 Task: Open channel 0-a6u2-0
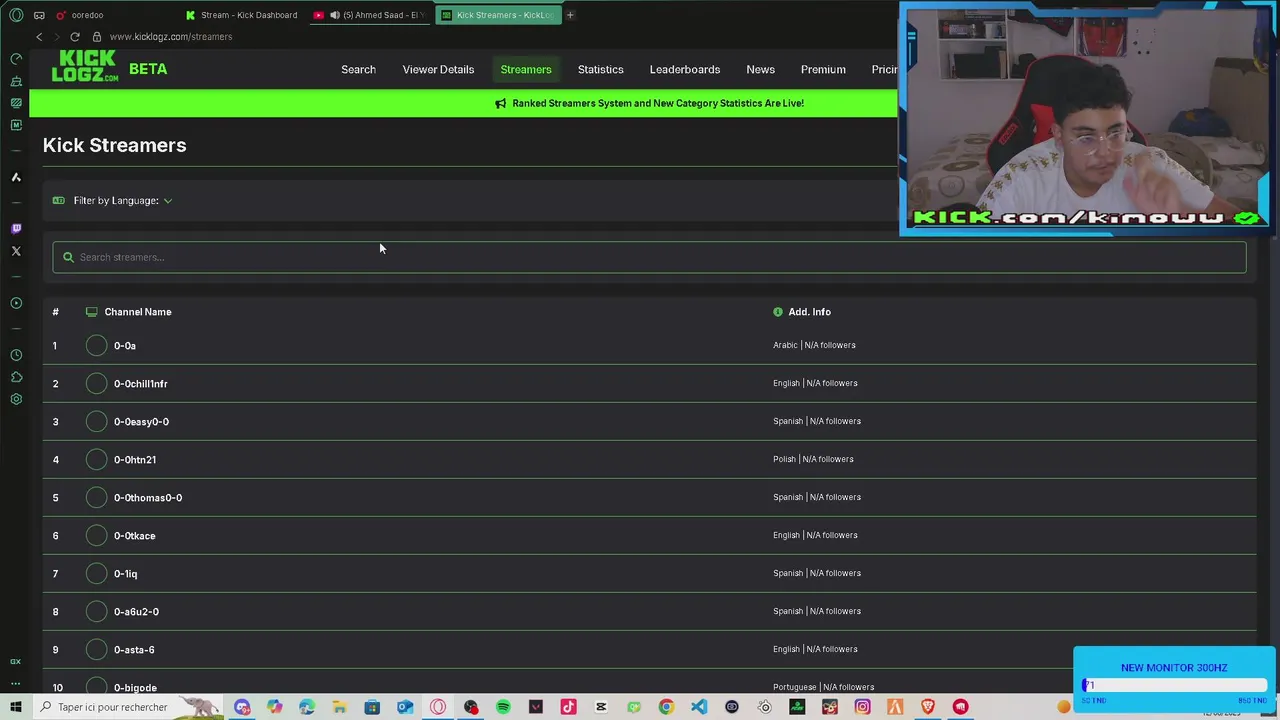pyautogui.click(x=136, y=612)
